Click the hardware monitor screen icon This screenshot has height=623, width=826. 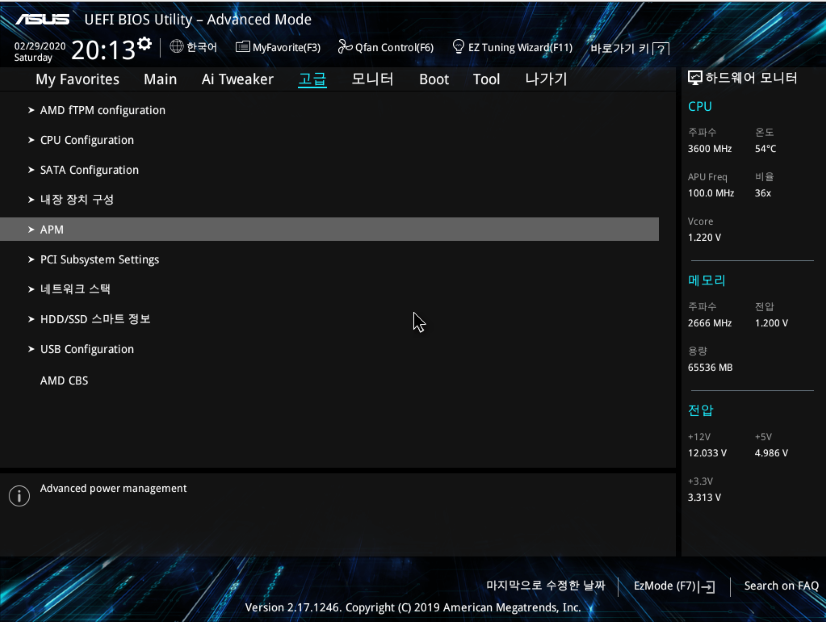point(695,78)
